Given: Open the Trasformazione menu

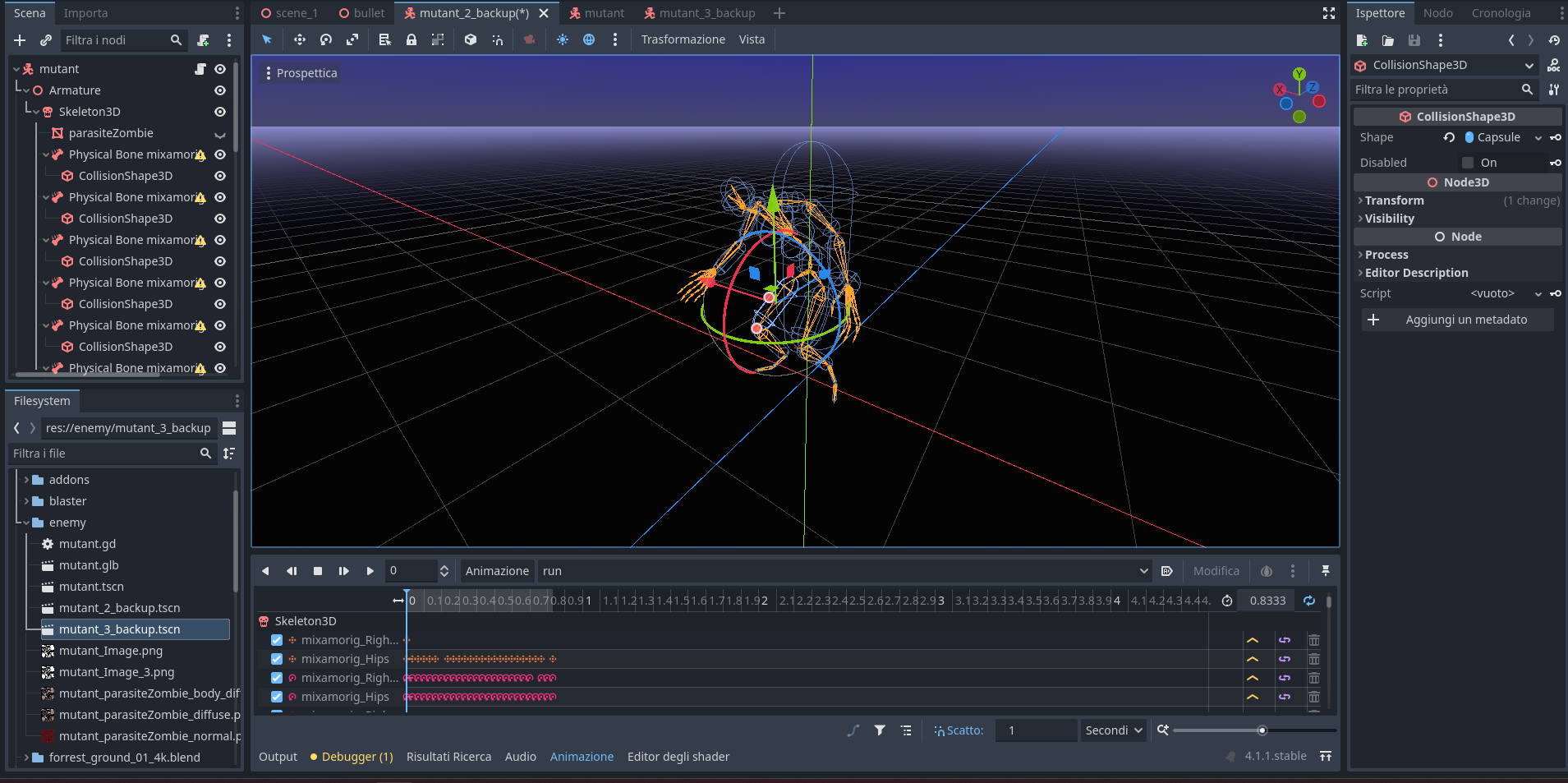Looking at the screenshot, I should pyautogui.click(x=683, y=39).
